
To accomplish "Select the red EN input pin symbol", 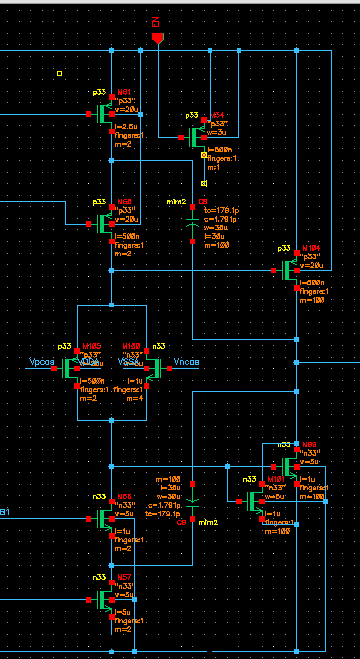I will pos(158,38).
